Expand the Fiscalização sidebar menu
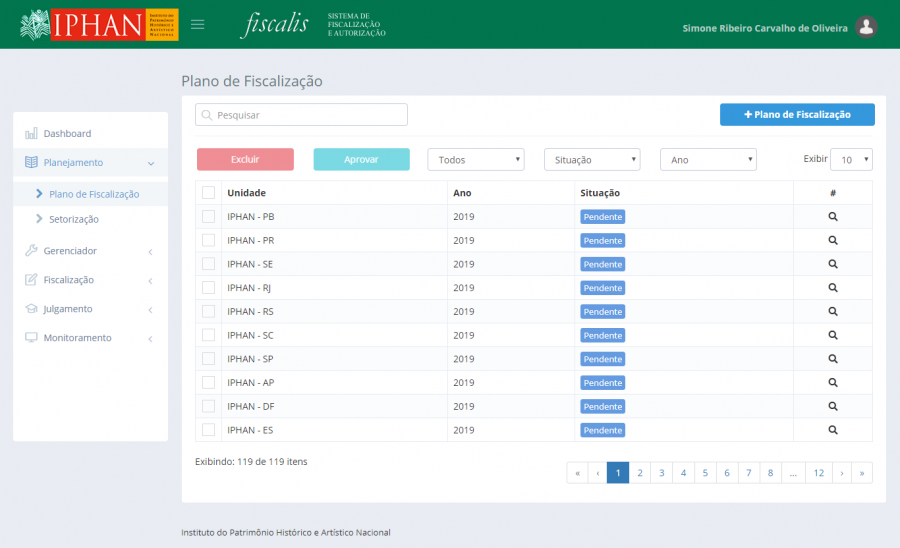The image size is (900, 548). (90, 280)
